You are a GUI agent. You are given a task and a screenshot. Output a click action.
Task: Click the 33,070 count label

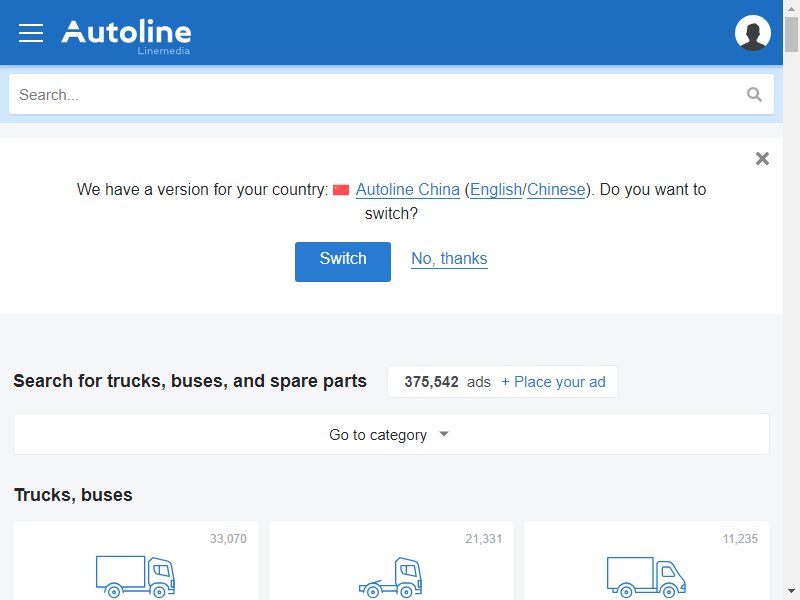click(x=228, y=539)
